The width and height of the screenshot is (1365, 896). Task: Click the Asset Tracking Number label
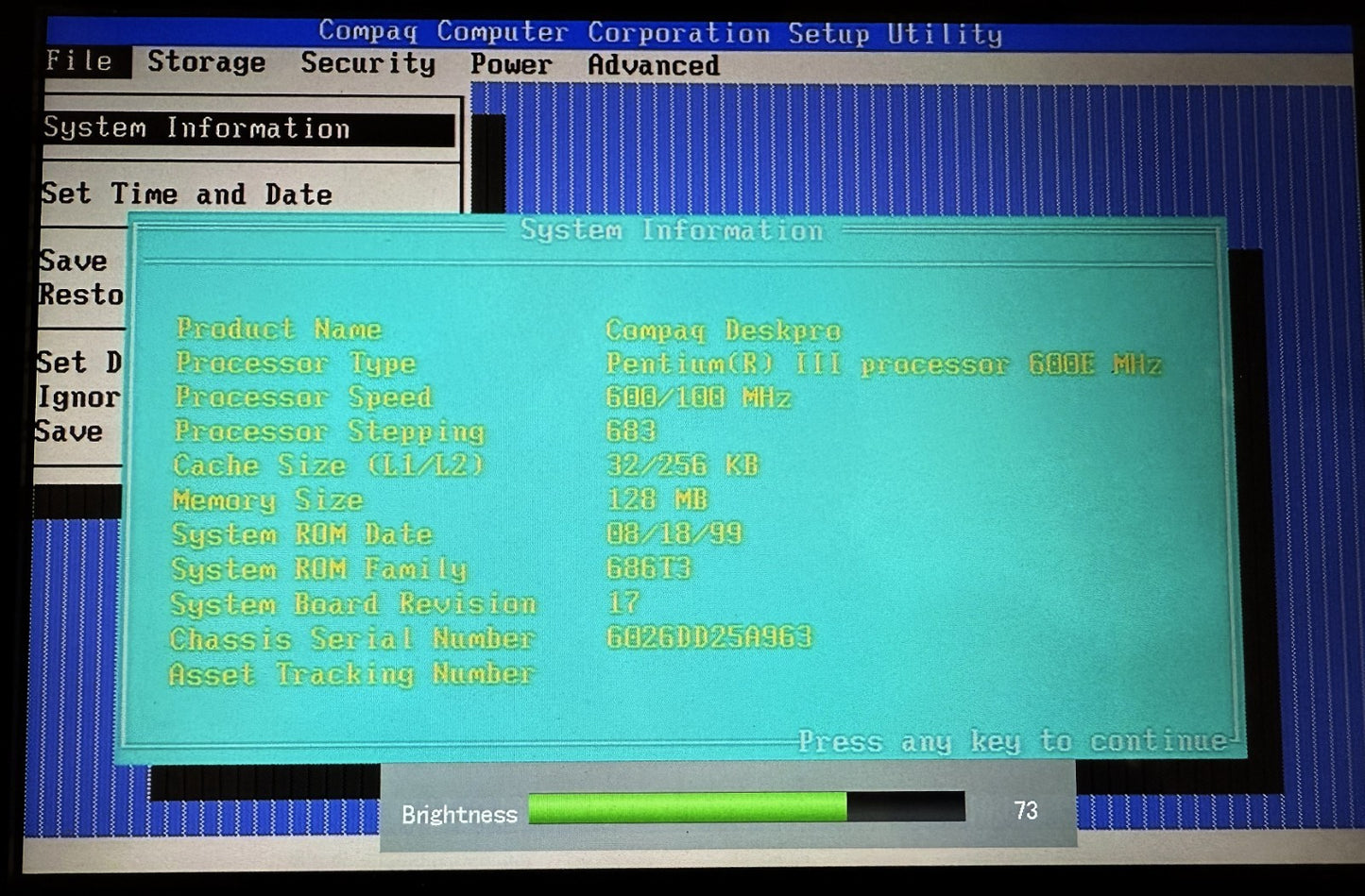(x=351, y=674)
